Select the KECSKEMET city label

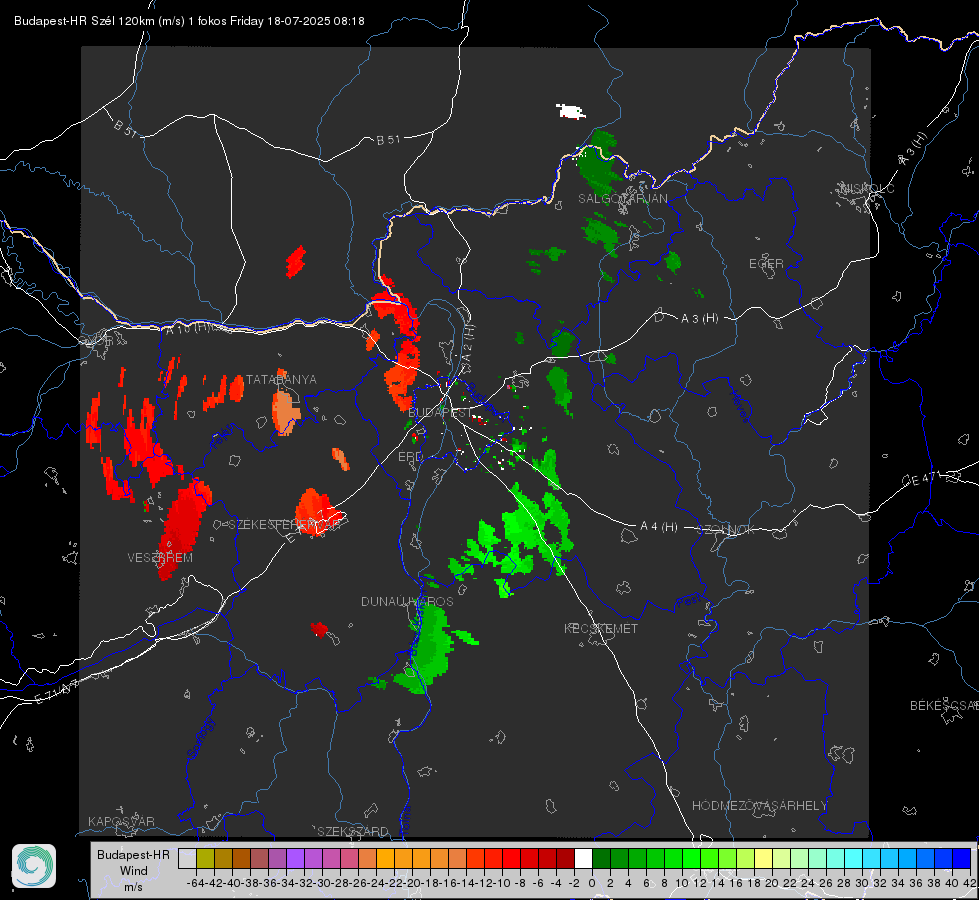click(x=601, y=628)
